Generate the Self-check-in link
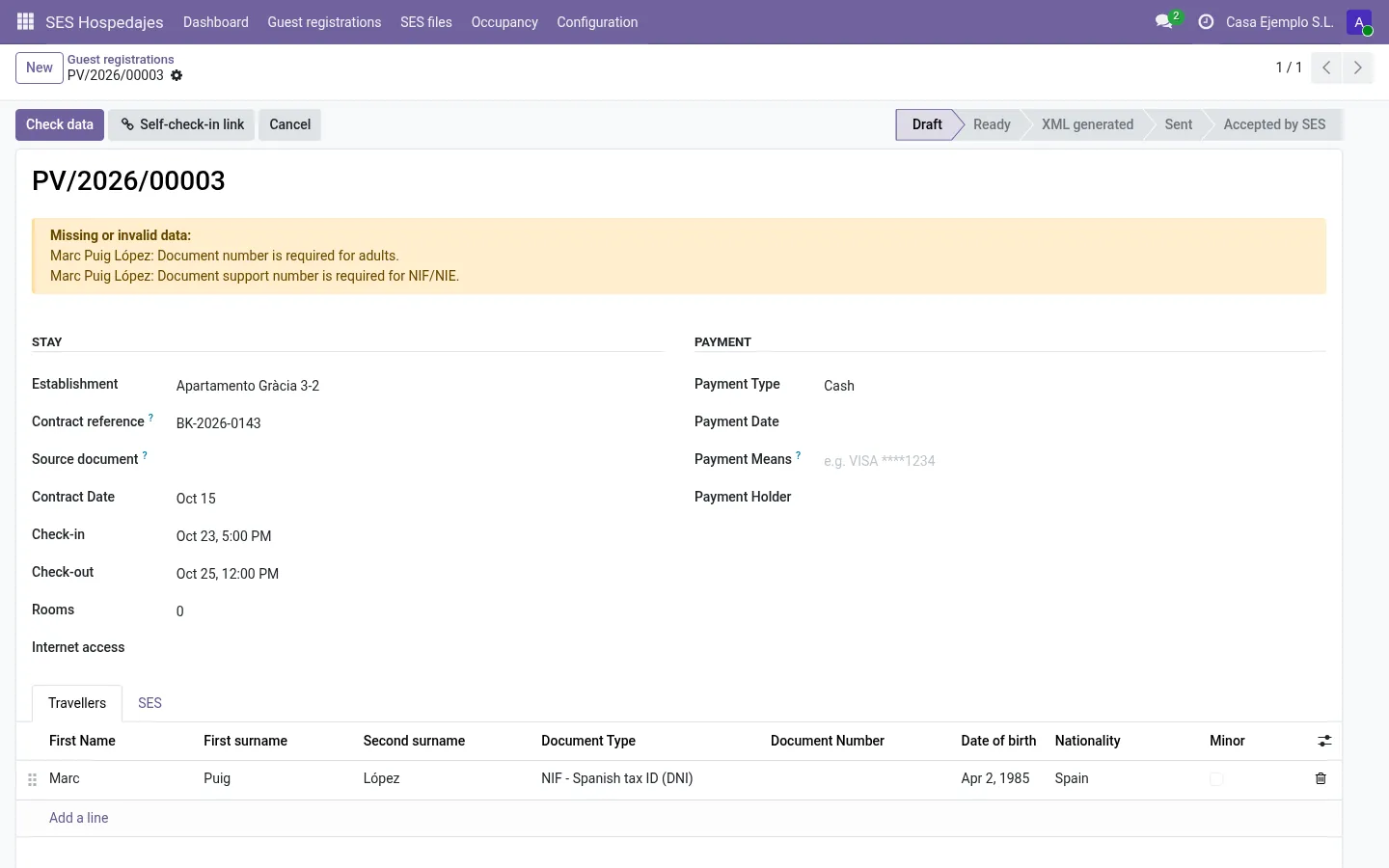Image resolution: width=1389 pixels, height=868 pixels. [x=181, y=124]
